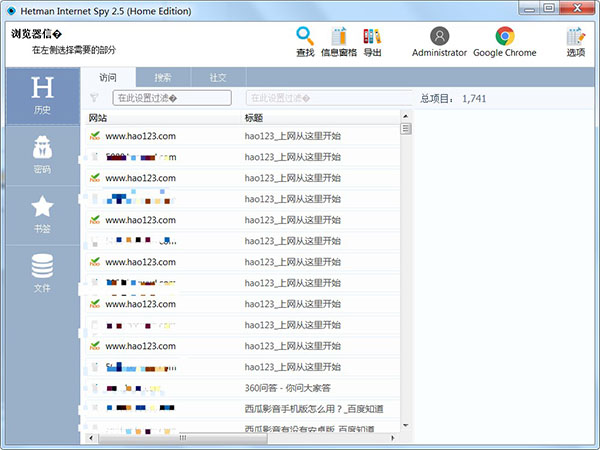Open the 书签 bookmarks section

tap(42, 215)
